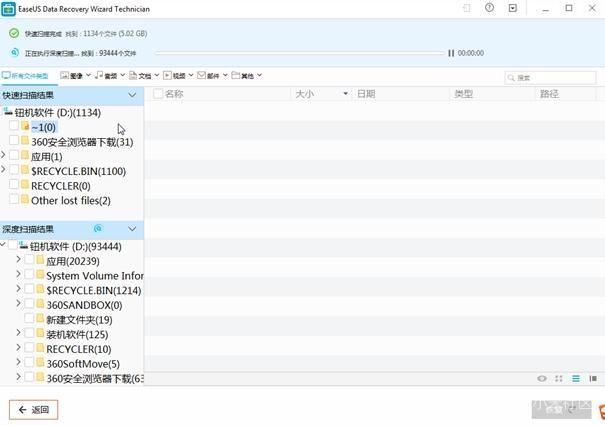The height and width of the screenshot is (425, 605).
Task: Switch to list view icon
Action: [x=576, y=378]
